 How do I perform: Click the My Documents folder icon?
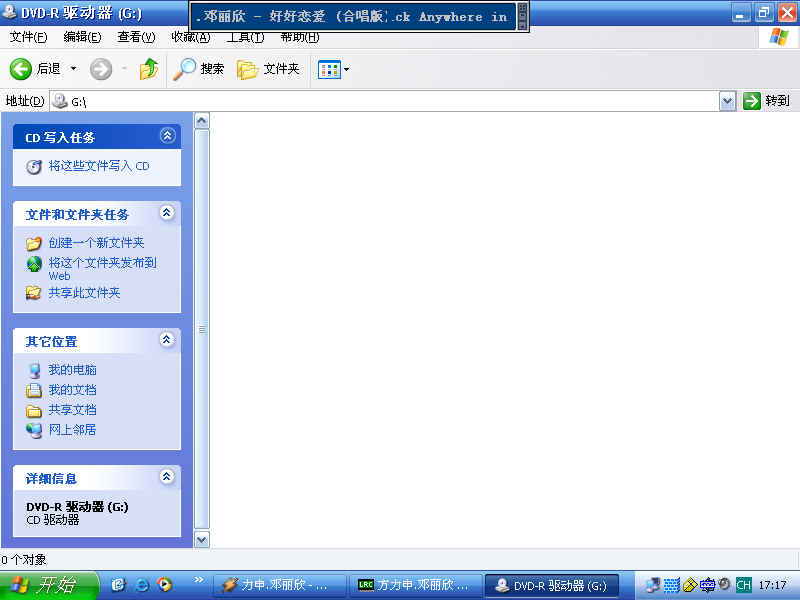(x=34, y=390)
